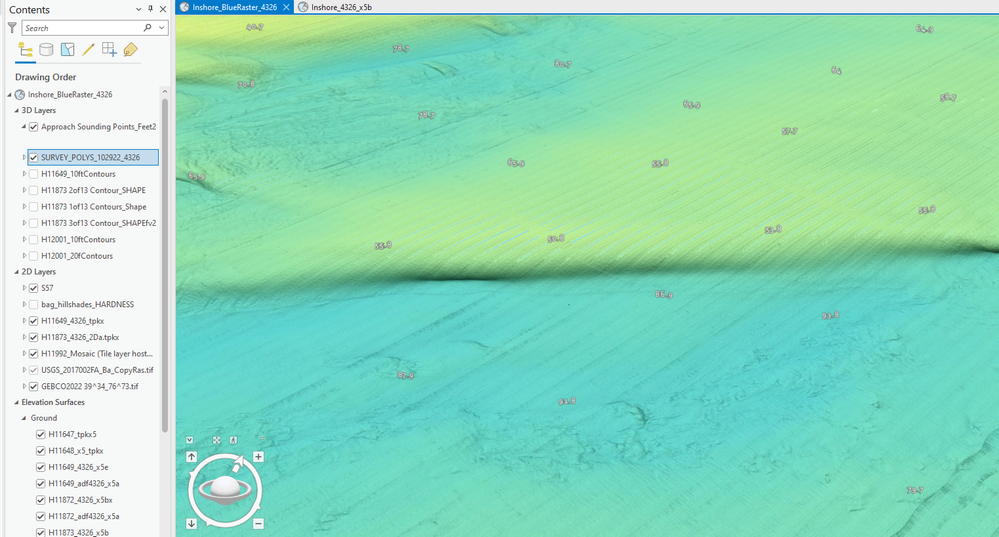Image resolution: width=999 pixels, height=537 pixels.
Task: Click the navigator zoom out minus button
Action: click(x=258, y=524)
